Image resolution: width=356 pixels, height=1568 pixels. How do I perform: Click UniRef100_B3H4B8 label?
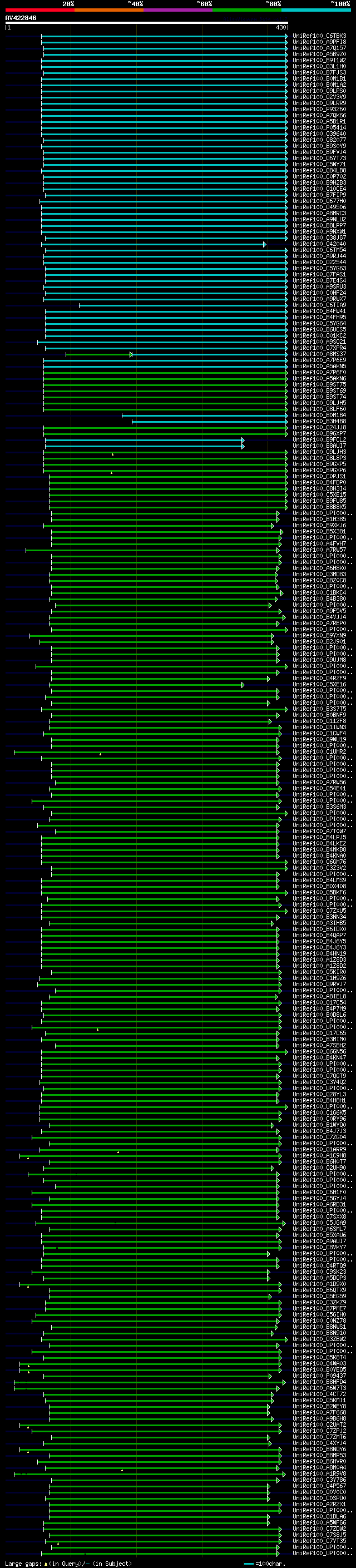[319, 422]
